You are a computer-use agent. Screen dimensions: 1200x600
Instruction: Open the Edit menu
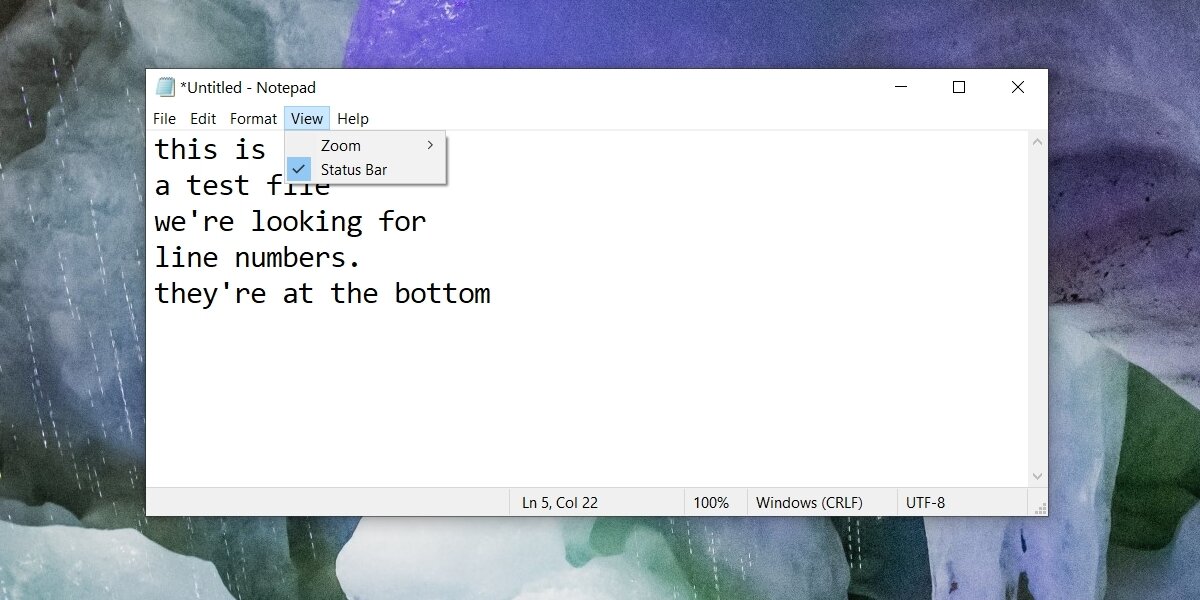(203, 118)
